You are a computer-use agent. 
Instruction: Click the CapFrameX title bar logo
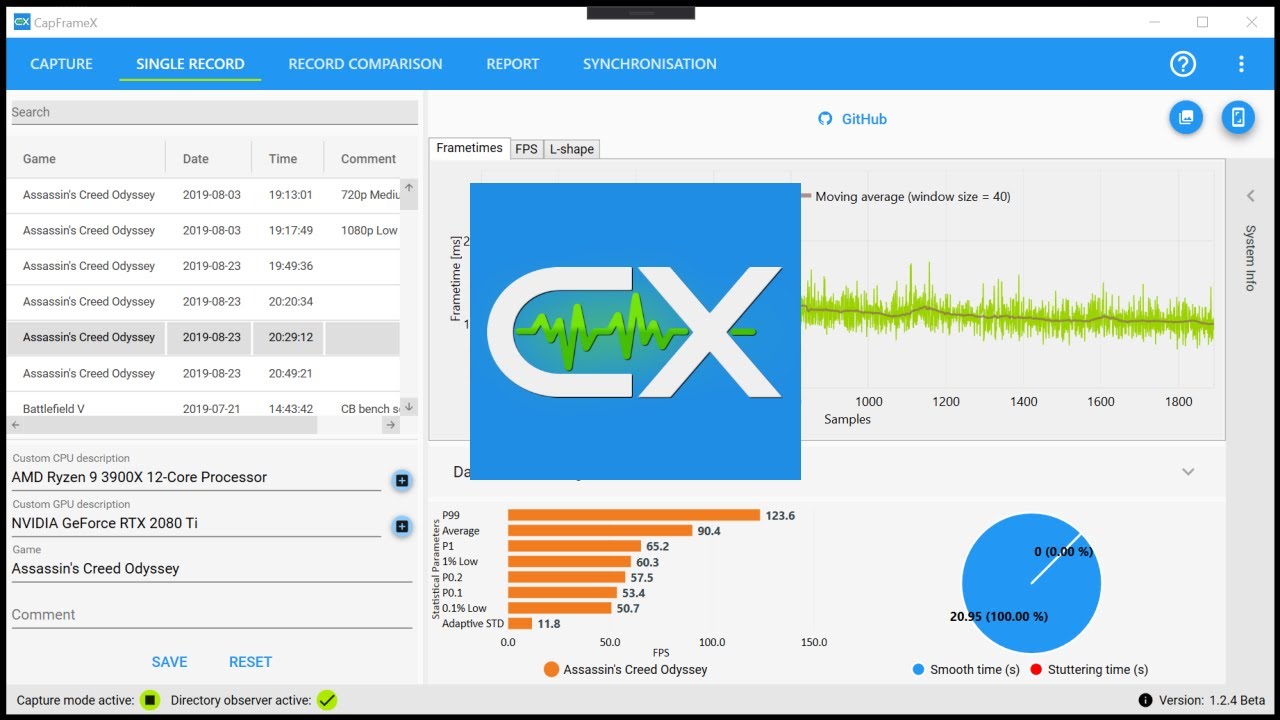click(22, 22)
